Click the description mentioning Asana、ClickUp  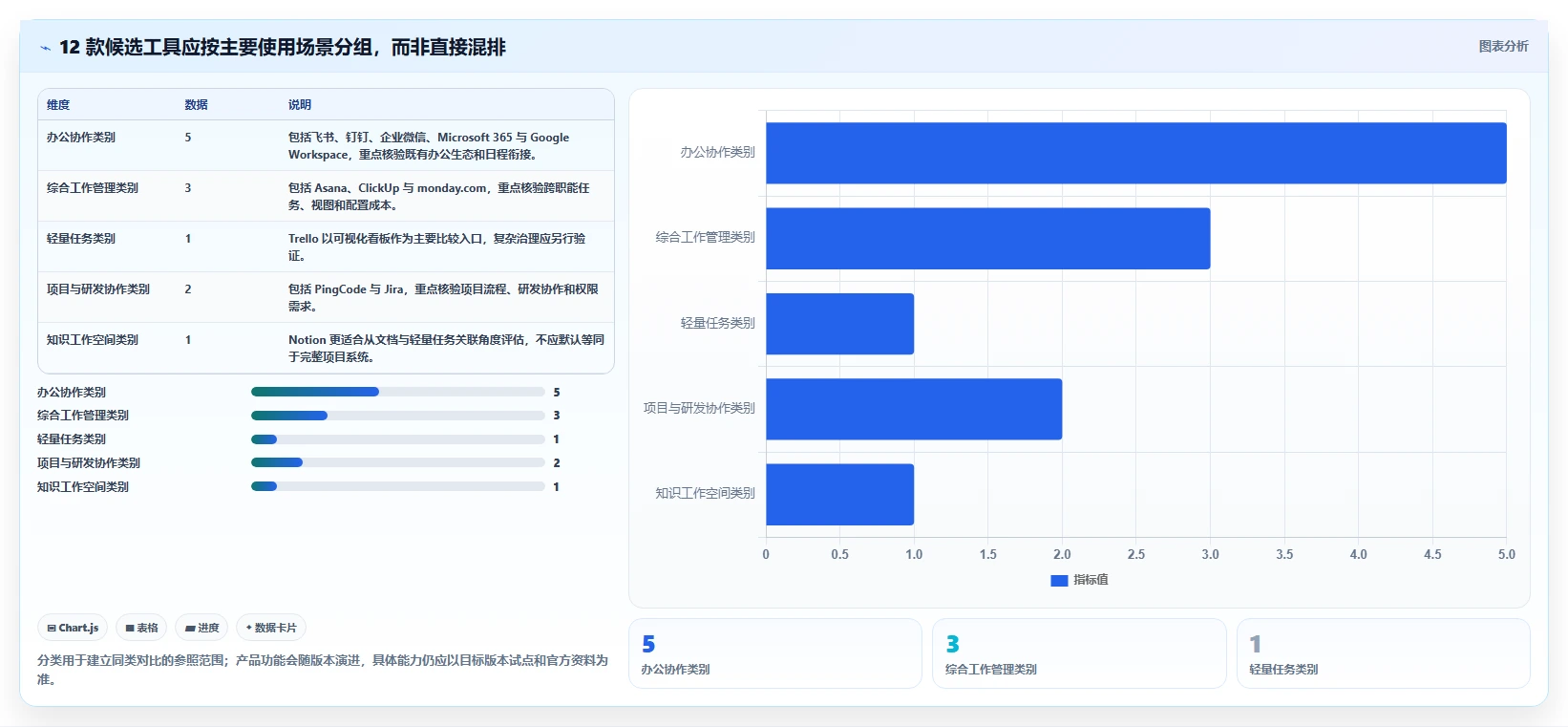[439, 197]
